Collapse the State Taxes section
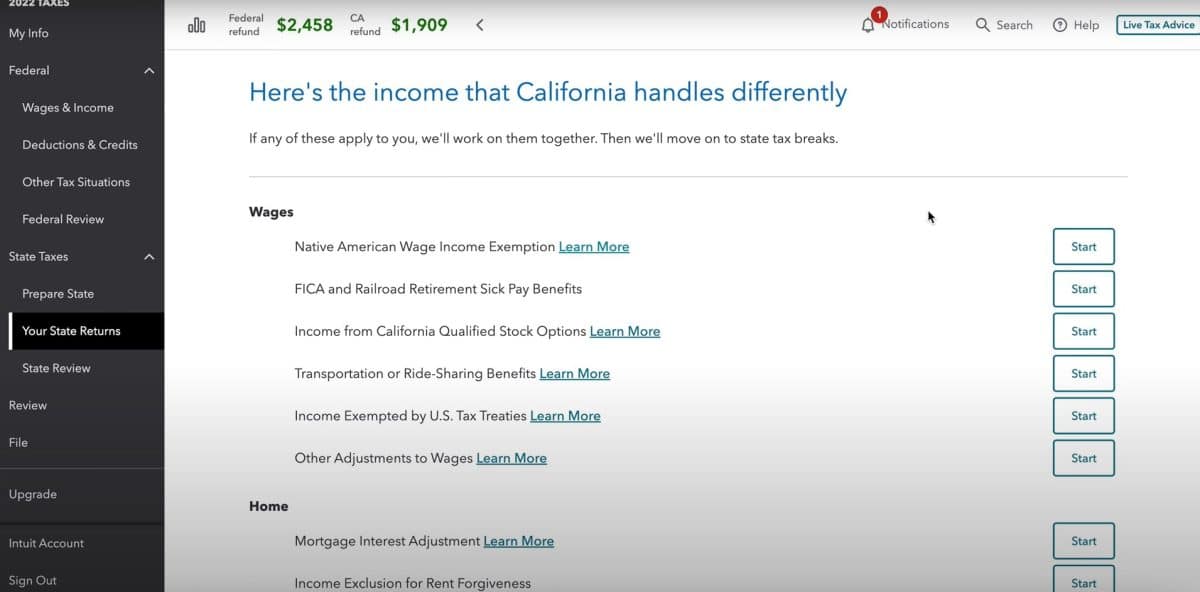The height and width of the screenshot is (592, 1200). (148, 256)
